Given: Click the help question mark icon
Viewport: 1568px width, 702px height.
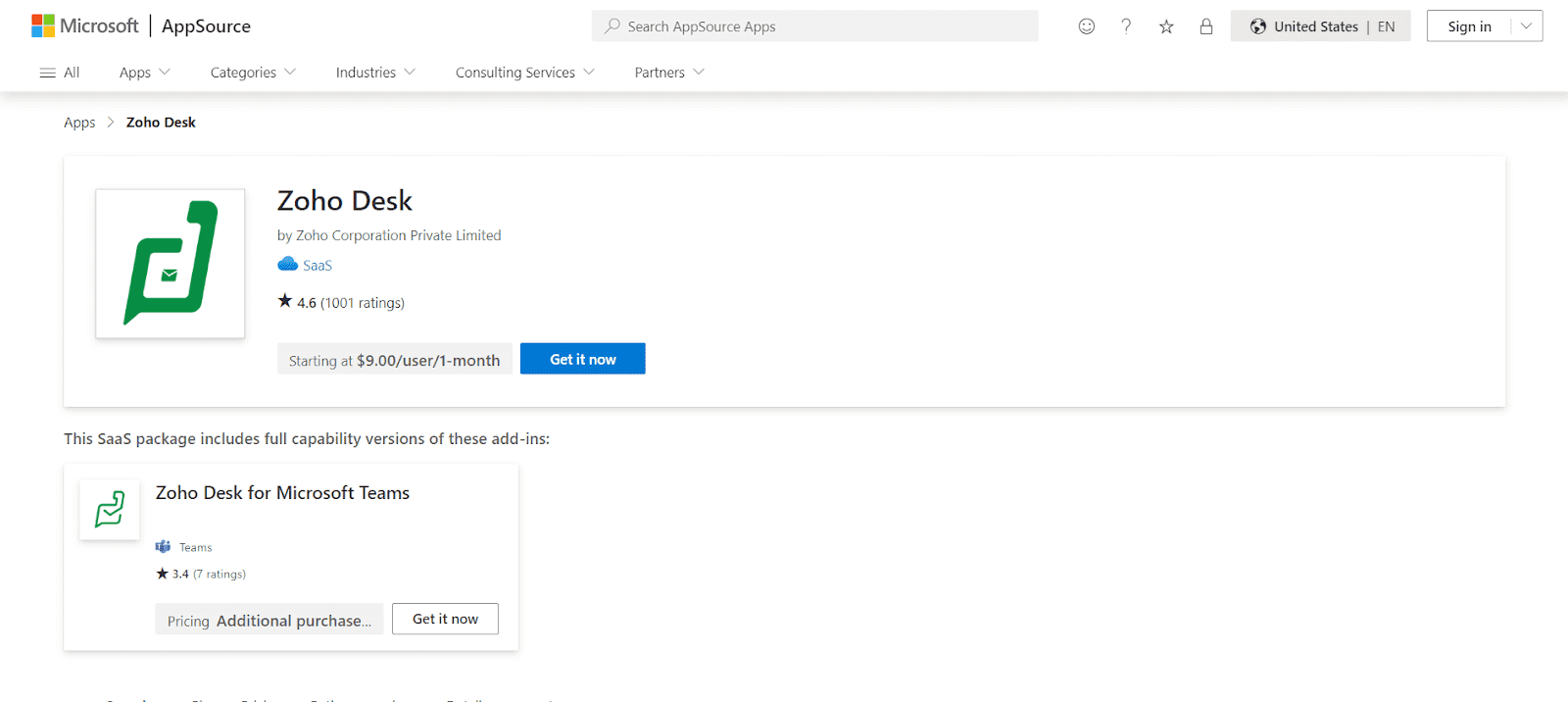Looking at the screenshot, I should pyautogui.click(x=1126, y=26).
